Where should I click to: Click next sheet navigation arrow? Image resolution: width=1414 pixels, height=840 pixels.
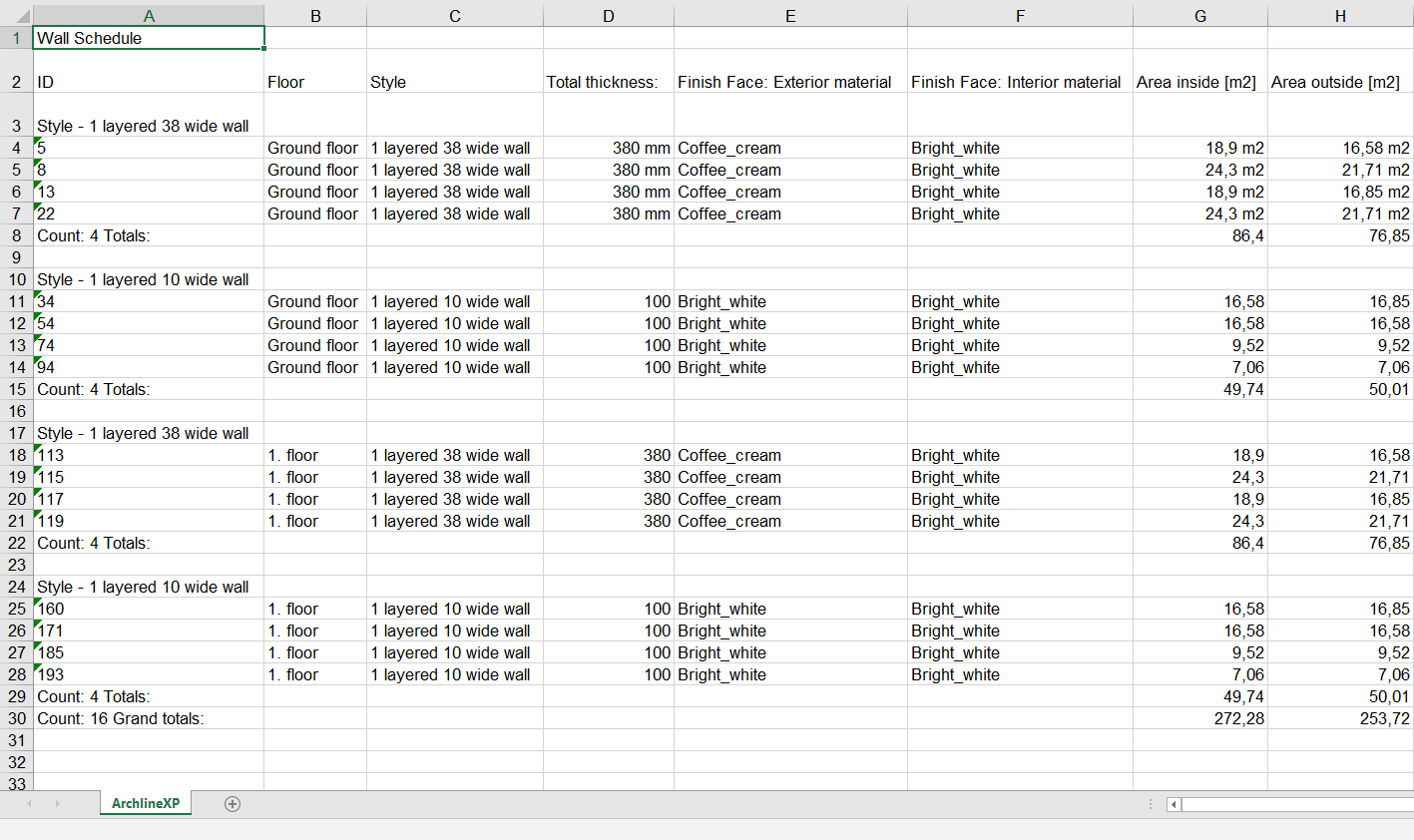point(57,804)
